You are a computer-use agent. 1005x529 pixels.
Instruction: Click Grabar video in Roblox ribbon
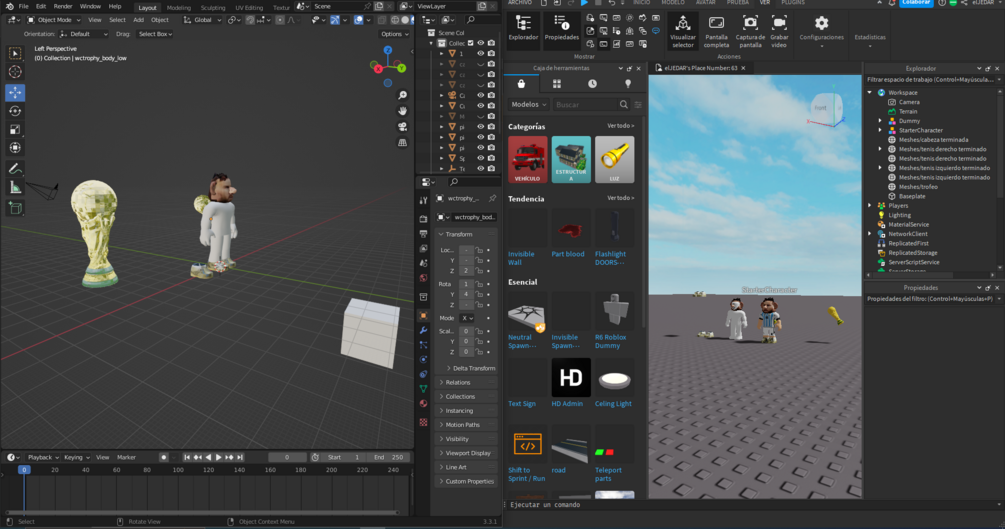779,31
